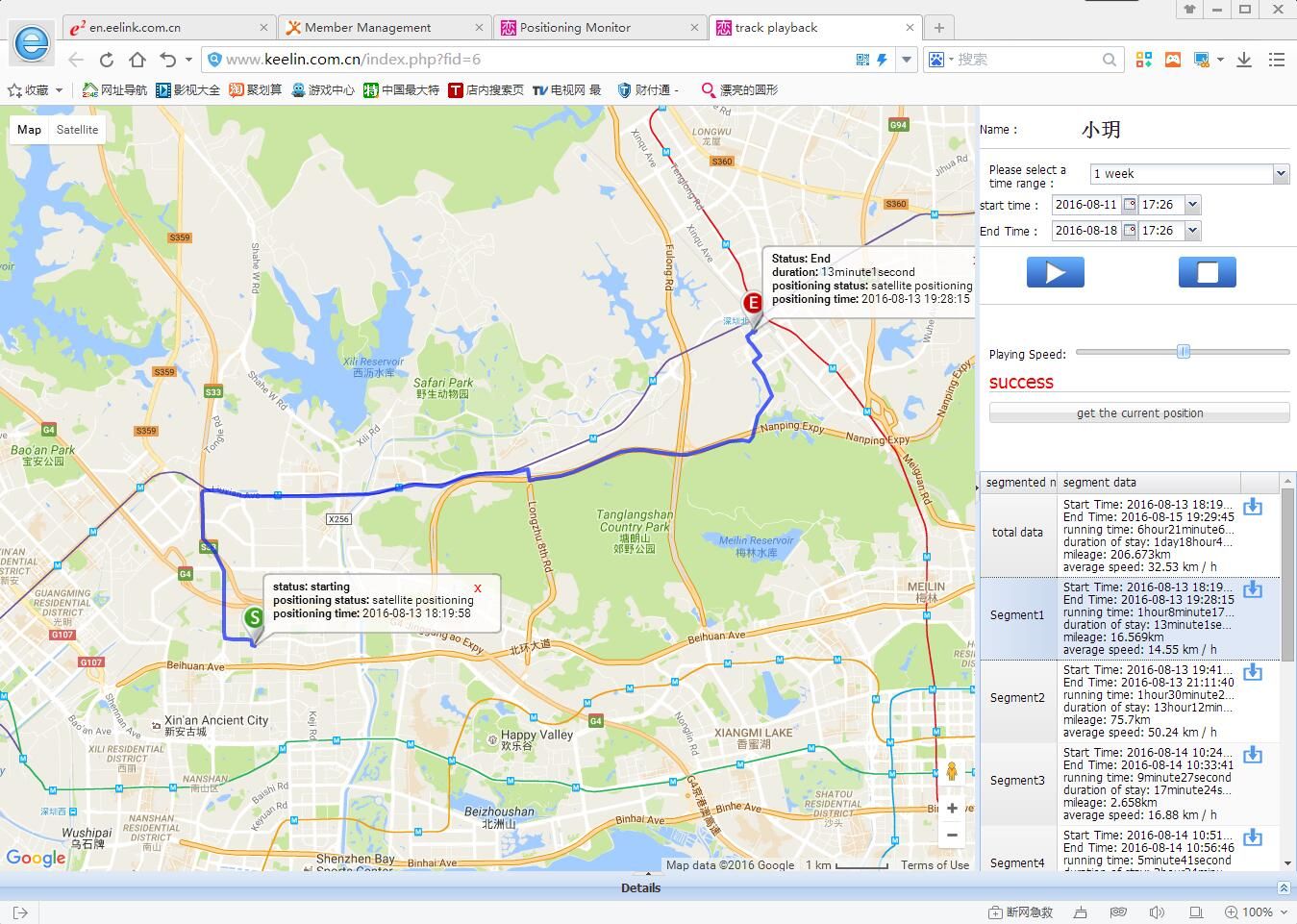Viewport: 1297px width, 924px height.
Task: Click the undo closed-tab arrow
Action: [168, 60]
